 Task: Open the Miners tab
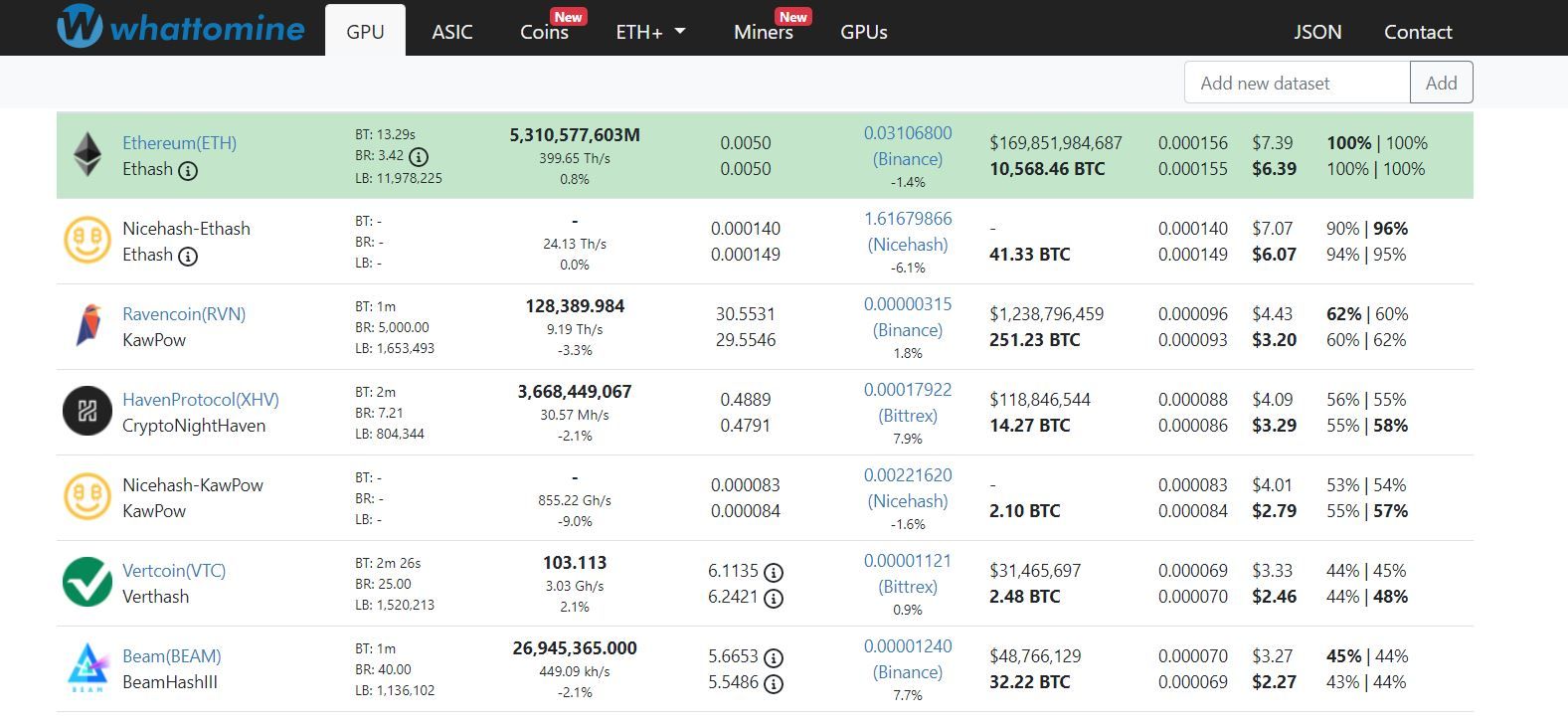point(764,31)
